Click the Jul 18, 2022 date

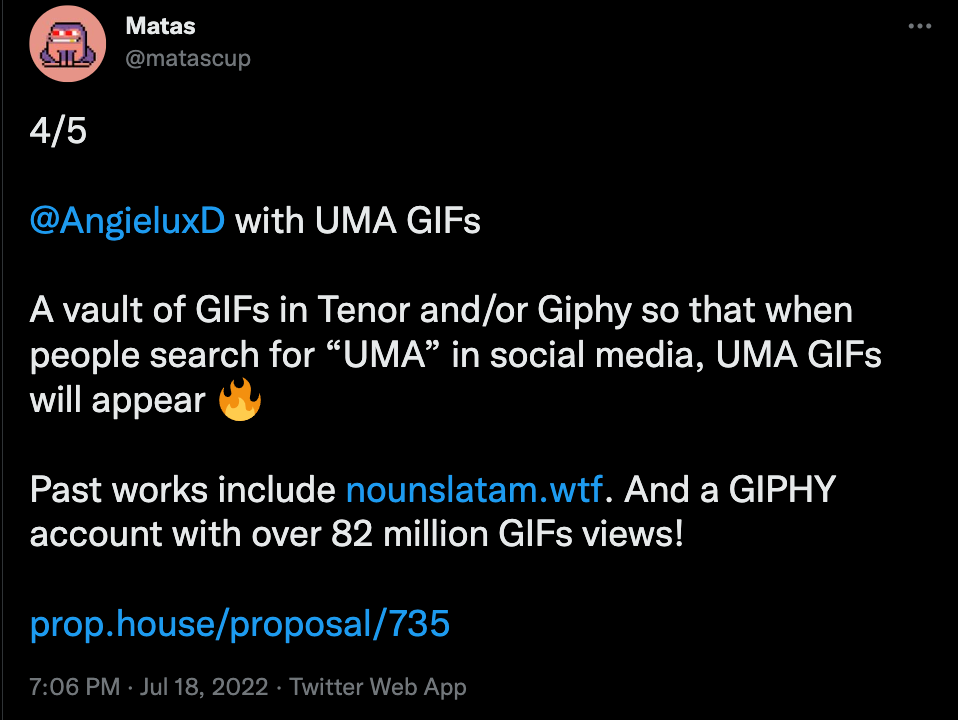[x=204, y=687]
